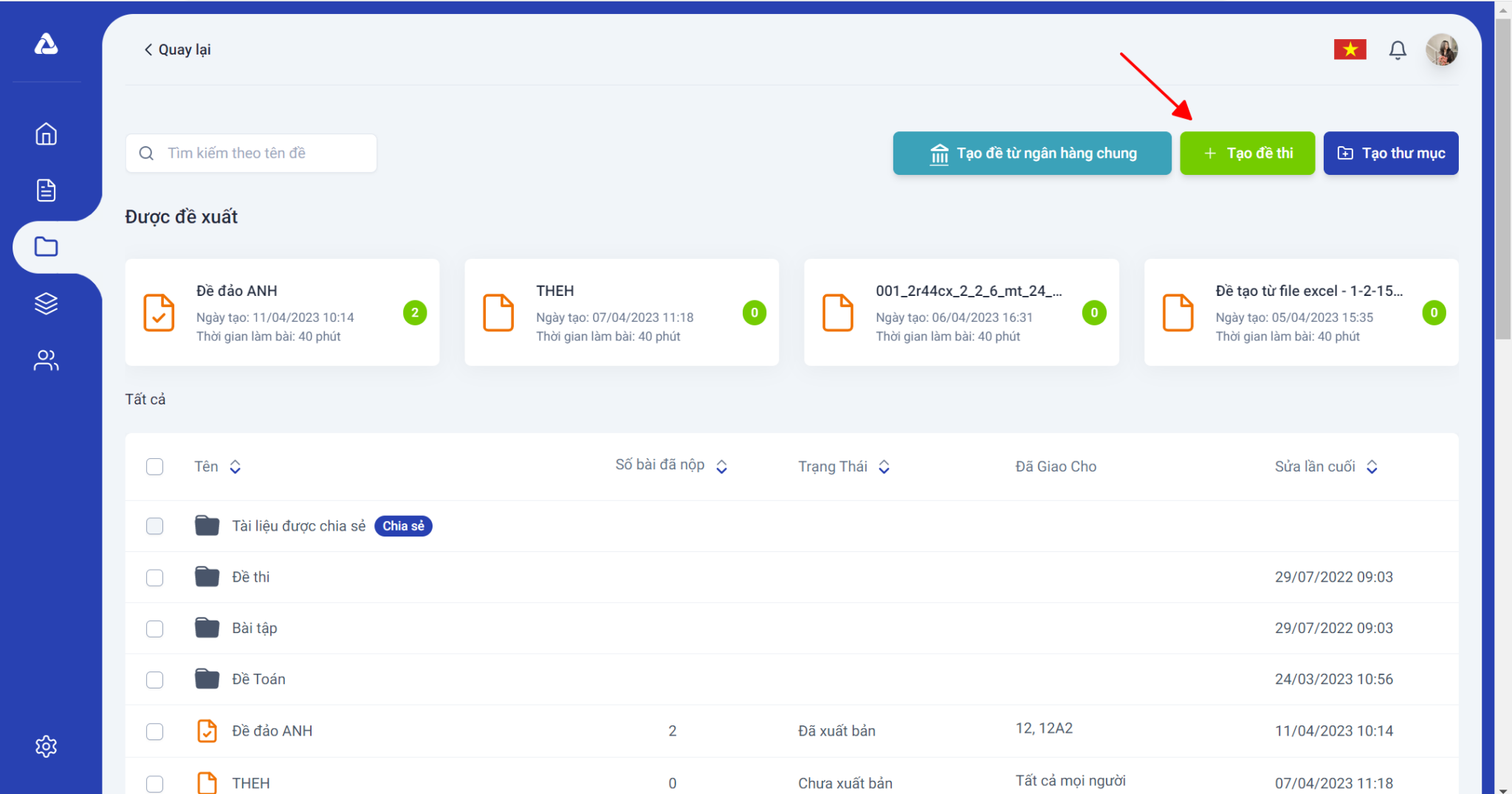Open the user profile avatar
Viewport: 1512px width, 794px height.
click(x=1441, y=49)
